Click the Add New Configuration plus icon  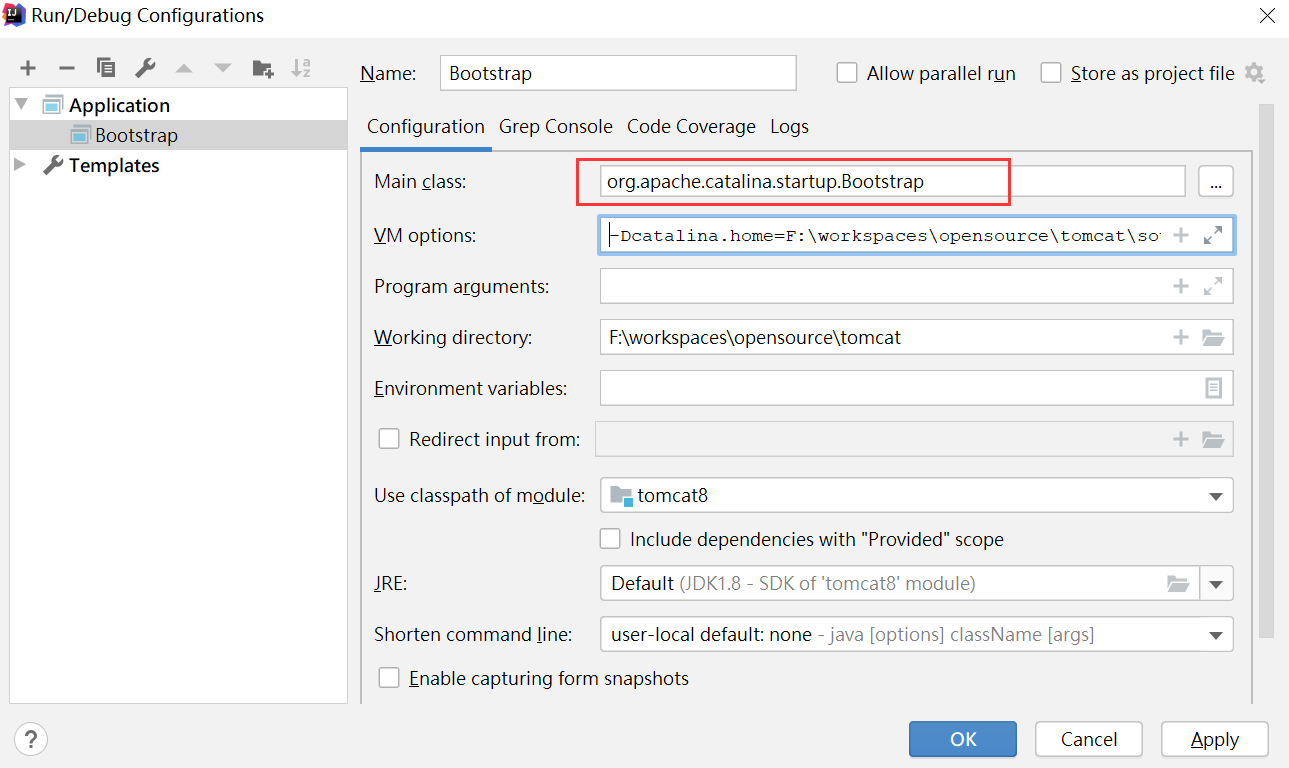28,68
